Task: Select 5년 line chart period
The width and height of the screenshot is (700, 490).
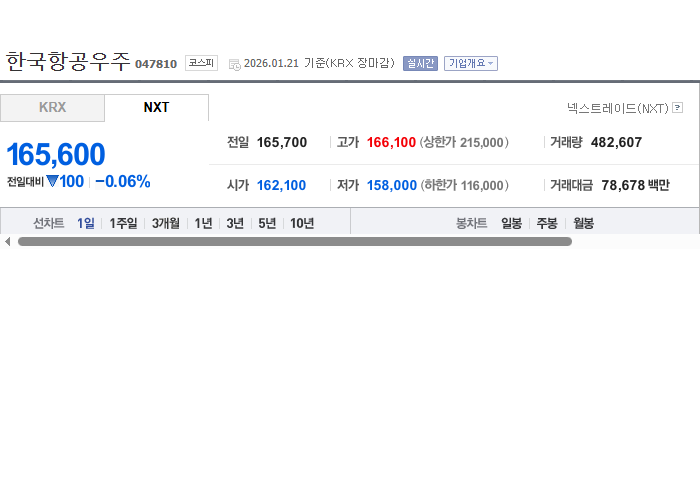Action: 267,223
